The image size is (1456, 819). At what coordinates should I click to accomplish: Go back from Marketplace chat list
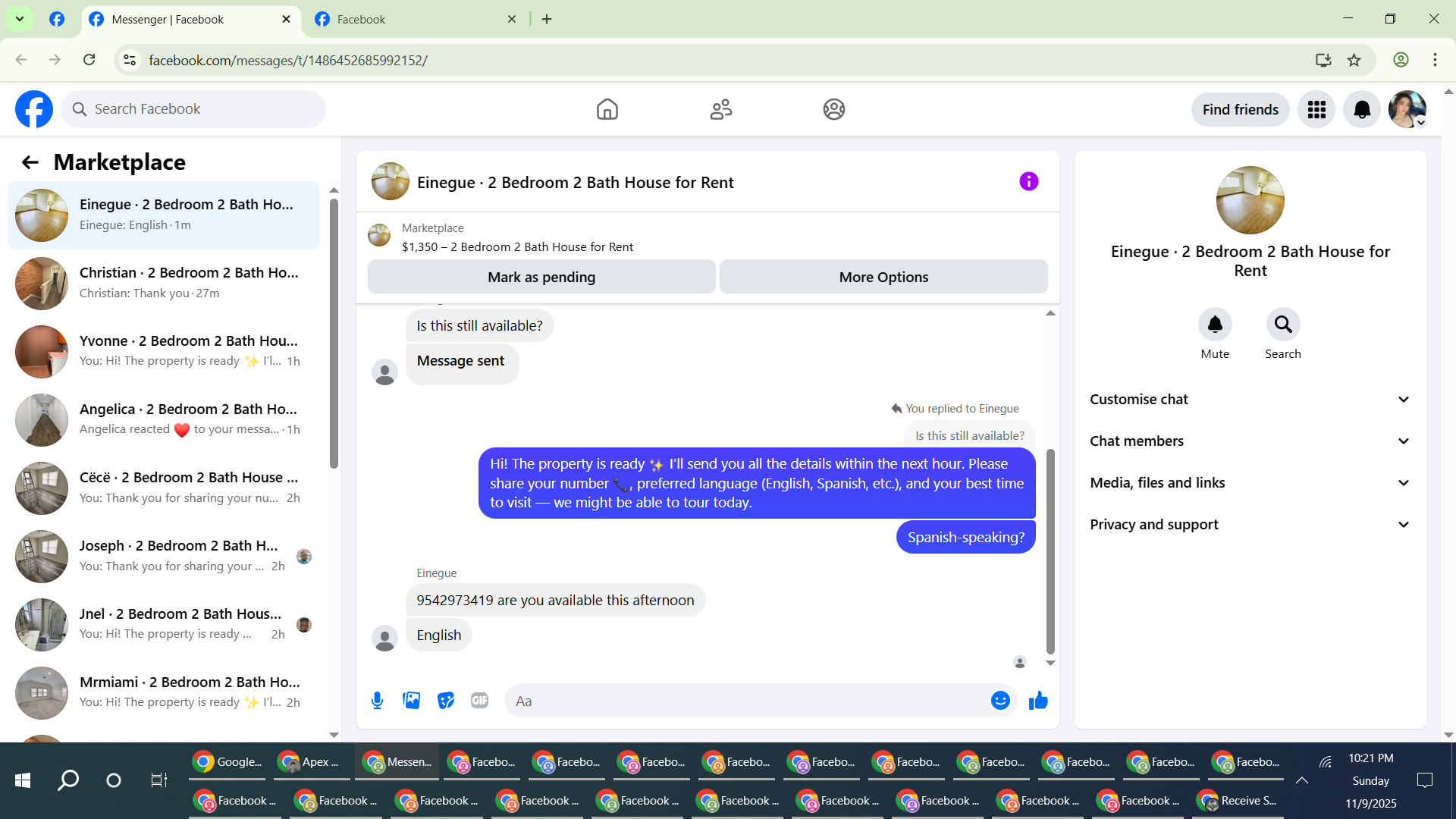point(30,162)
